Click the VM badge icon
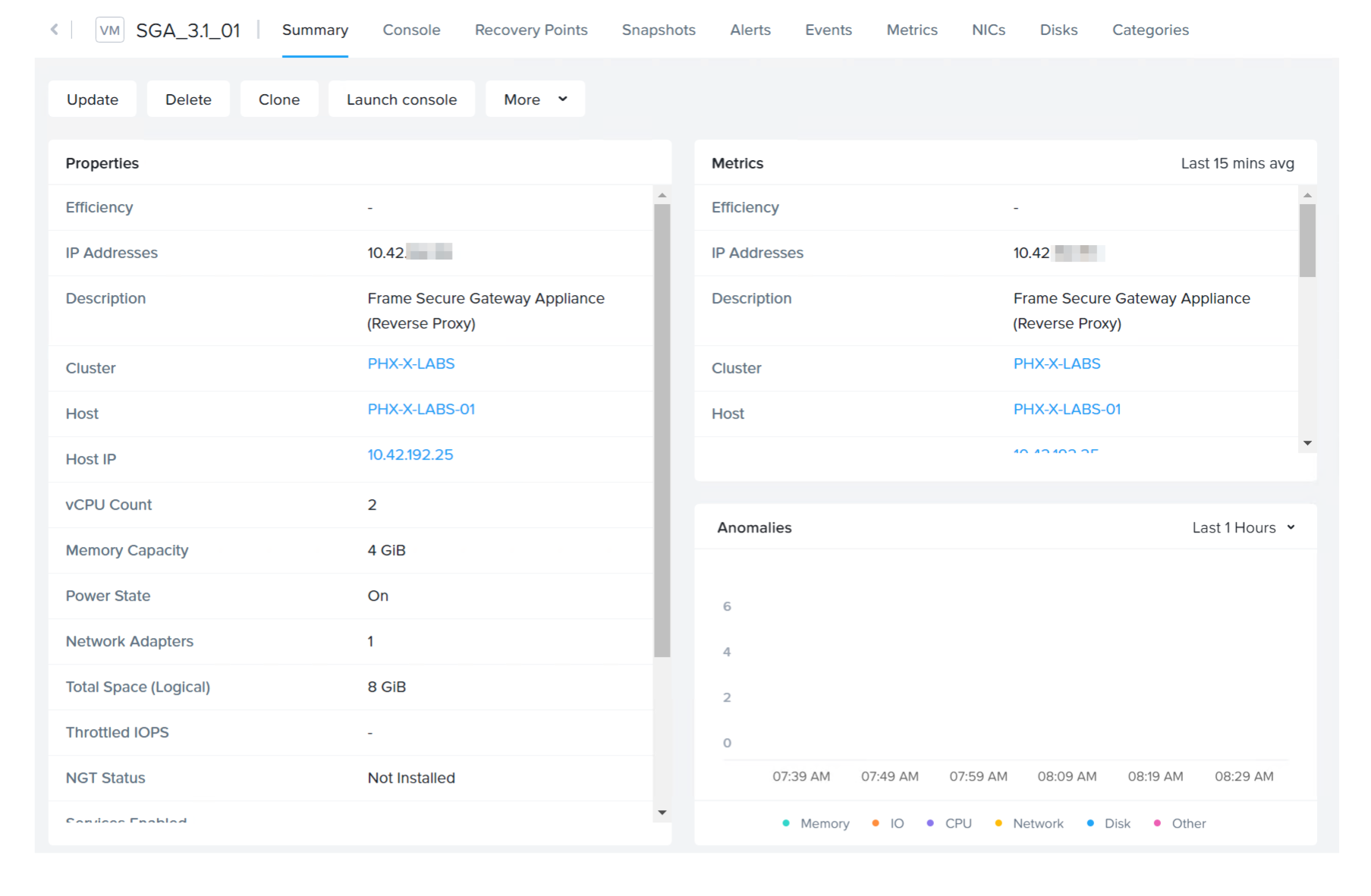The image size is (1371, 896). tap(109, 30)
